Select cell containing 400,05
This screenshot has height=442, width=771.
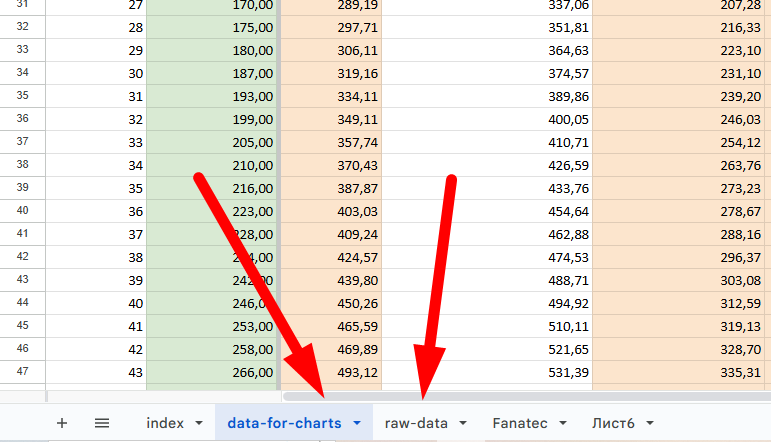tap(487, 119)
